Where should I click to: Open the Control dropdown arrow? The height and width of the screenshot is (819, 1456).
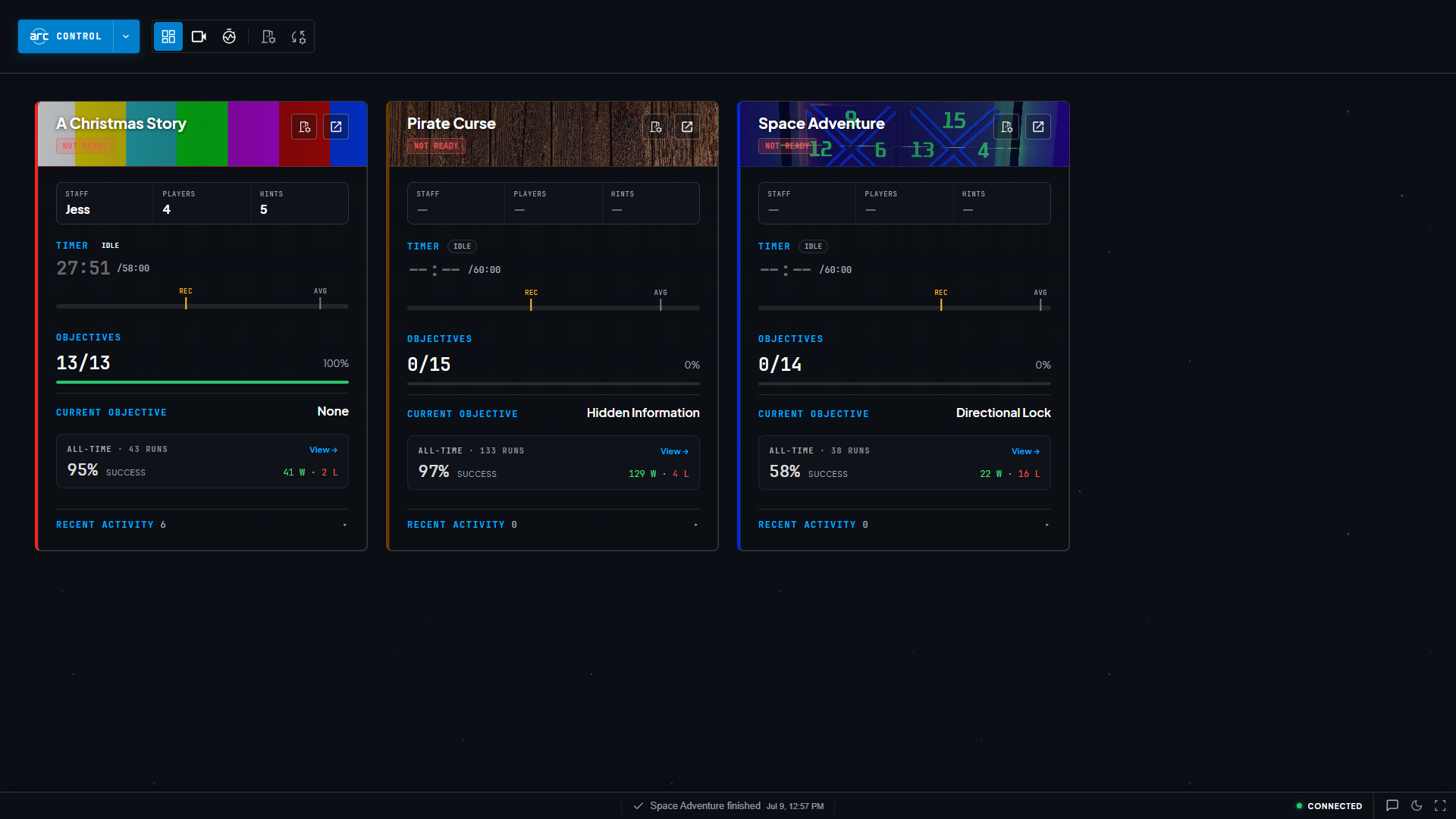click(126, 36)
